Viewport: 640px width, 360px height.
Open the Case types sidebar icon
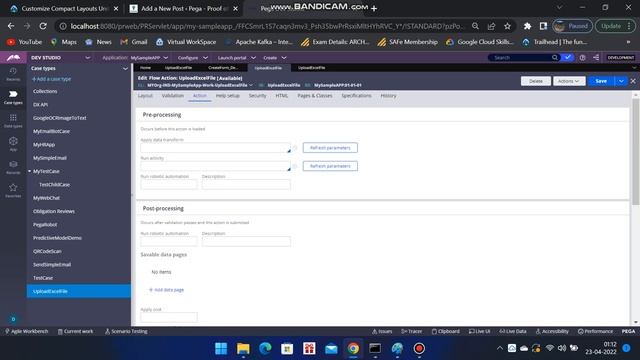[13, 98]
